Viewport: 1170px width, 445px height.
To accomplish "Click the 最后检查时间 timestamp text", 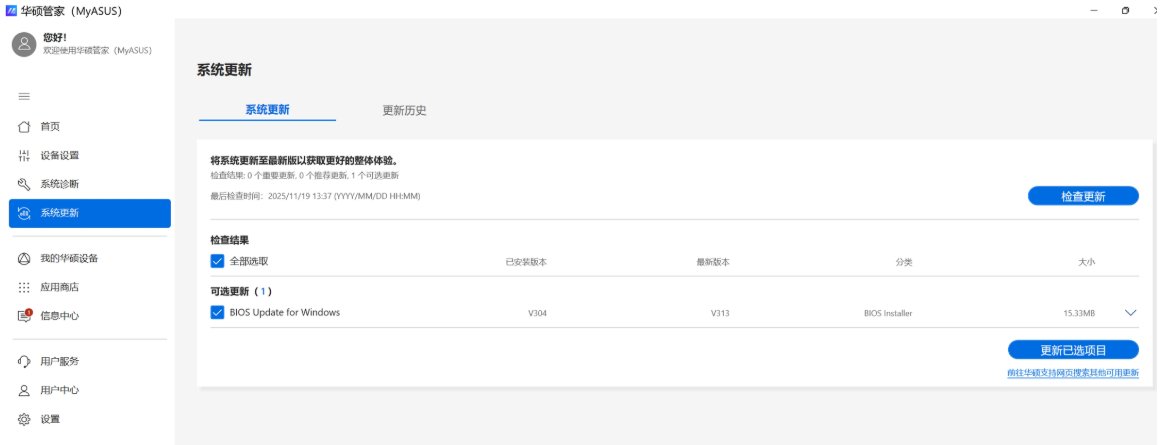I will tap(316, 196).
